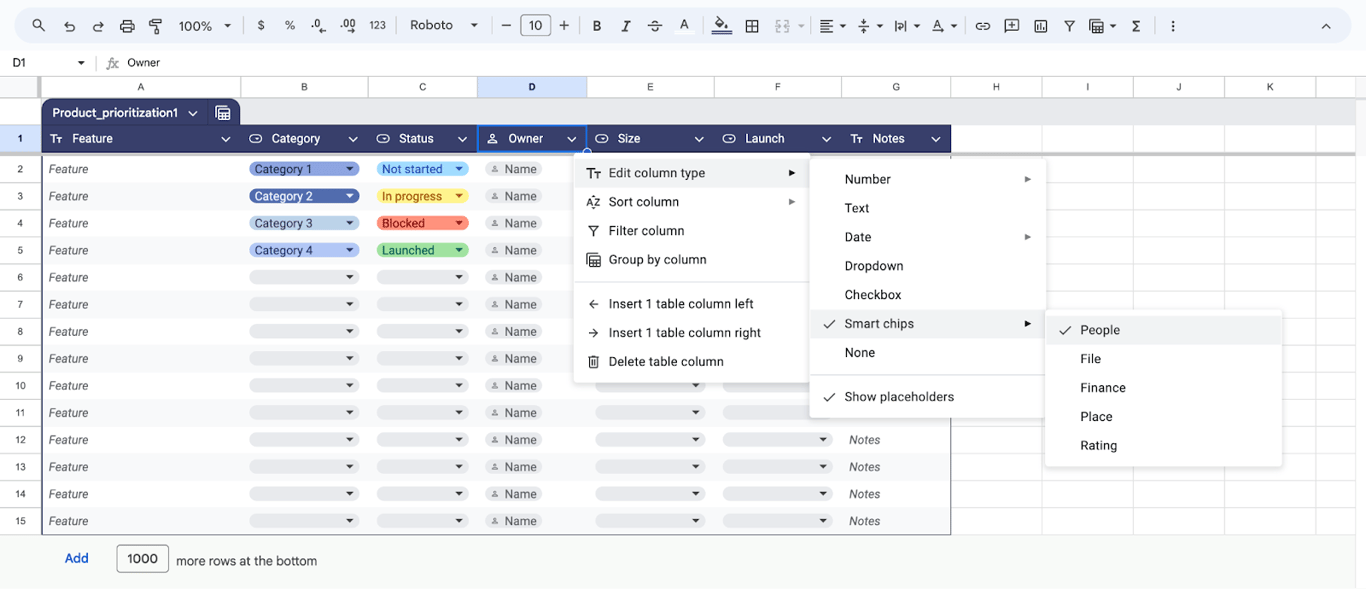Select Insert 1 table column right
The image size is (1366, 589).
[690, 333]
